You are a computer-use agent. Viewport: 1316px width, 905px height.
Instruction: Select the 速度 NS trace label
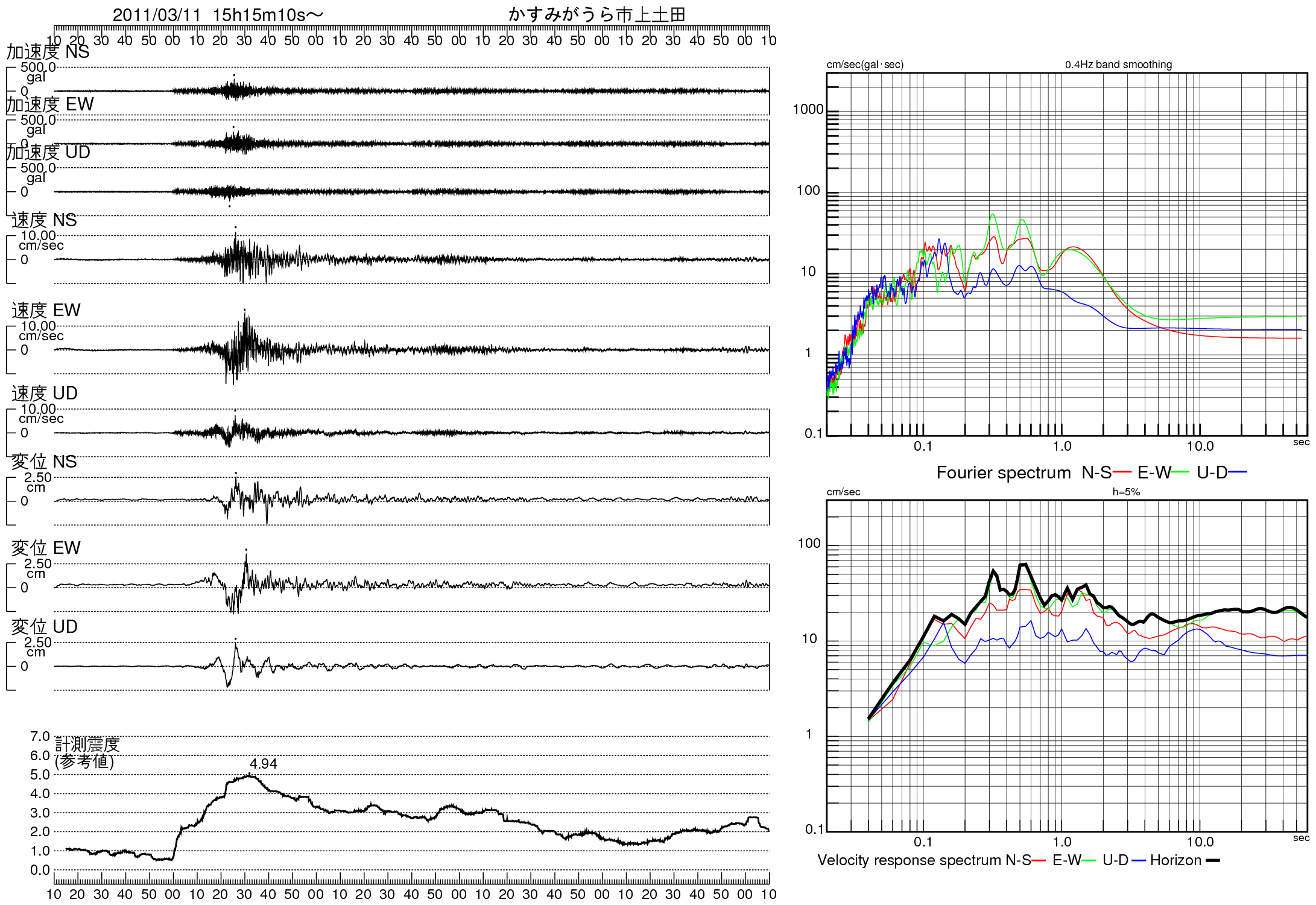(44, 220)
